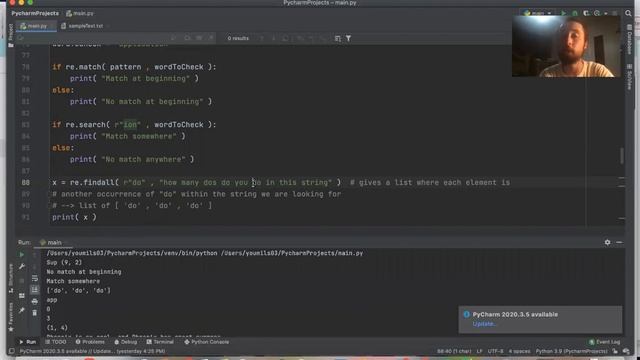Open the LF line separator selector
This screenshot has width=640, height=360.
(x=480, y=351)
